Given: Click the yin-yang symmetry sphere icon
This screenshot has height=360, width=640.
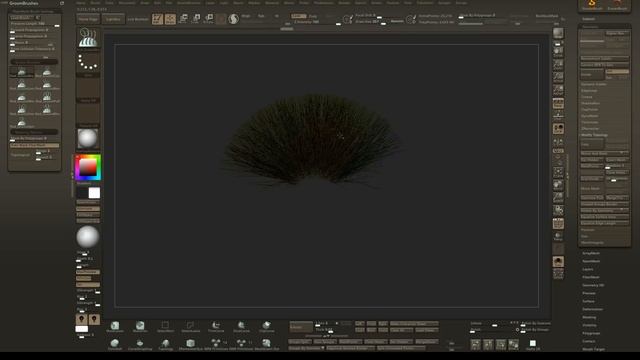Looking at the screenshot, I should 233,19.
